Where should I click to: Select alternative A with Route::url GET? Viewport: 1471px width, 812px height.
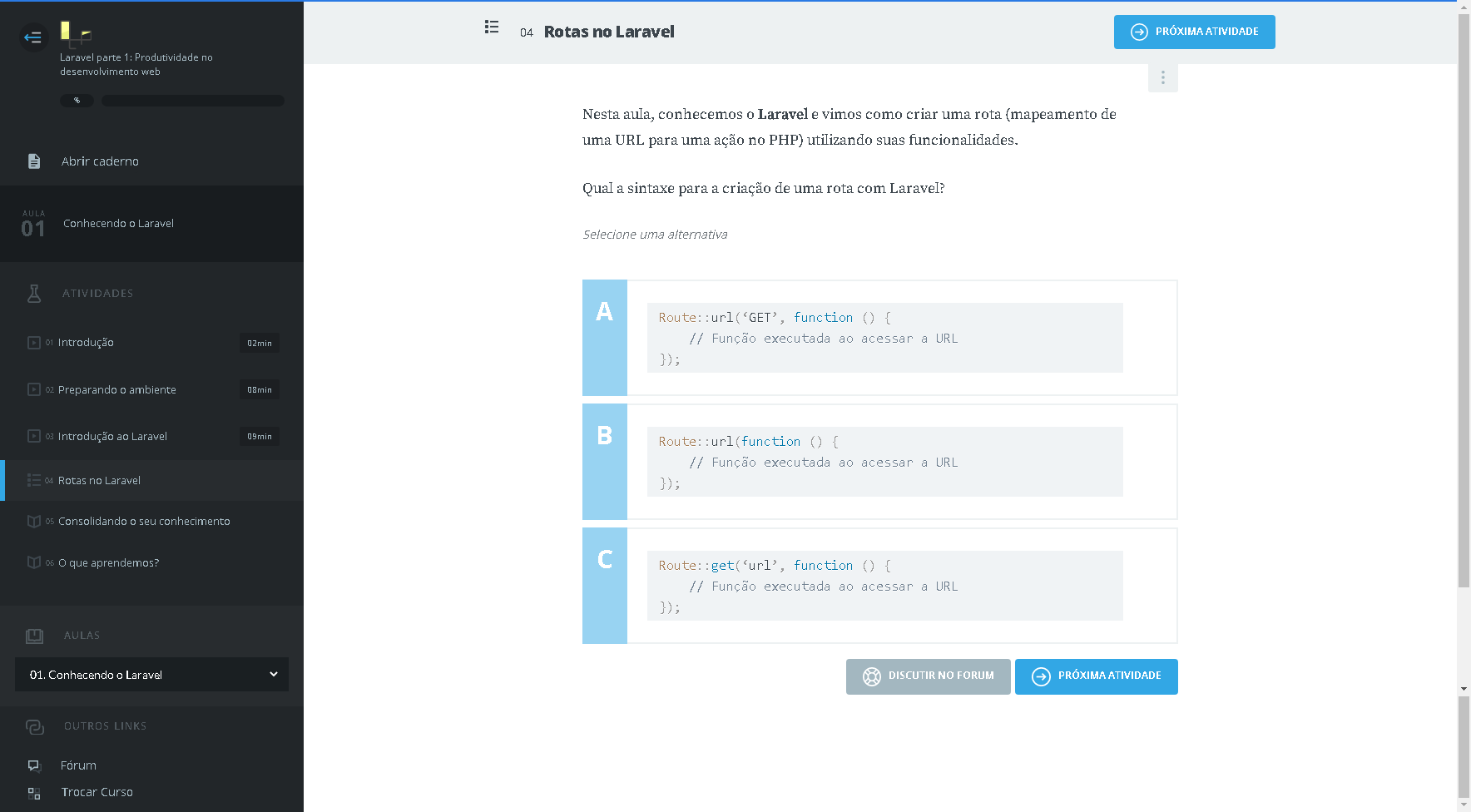[x=879, y=338]
